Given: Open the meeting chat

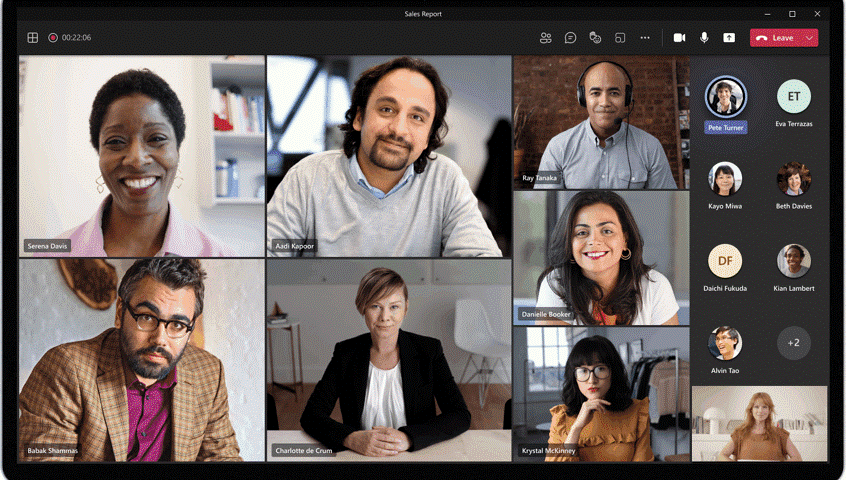Looking at the screenshot, I should point(570,38).
